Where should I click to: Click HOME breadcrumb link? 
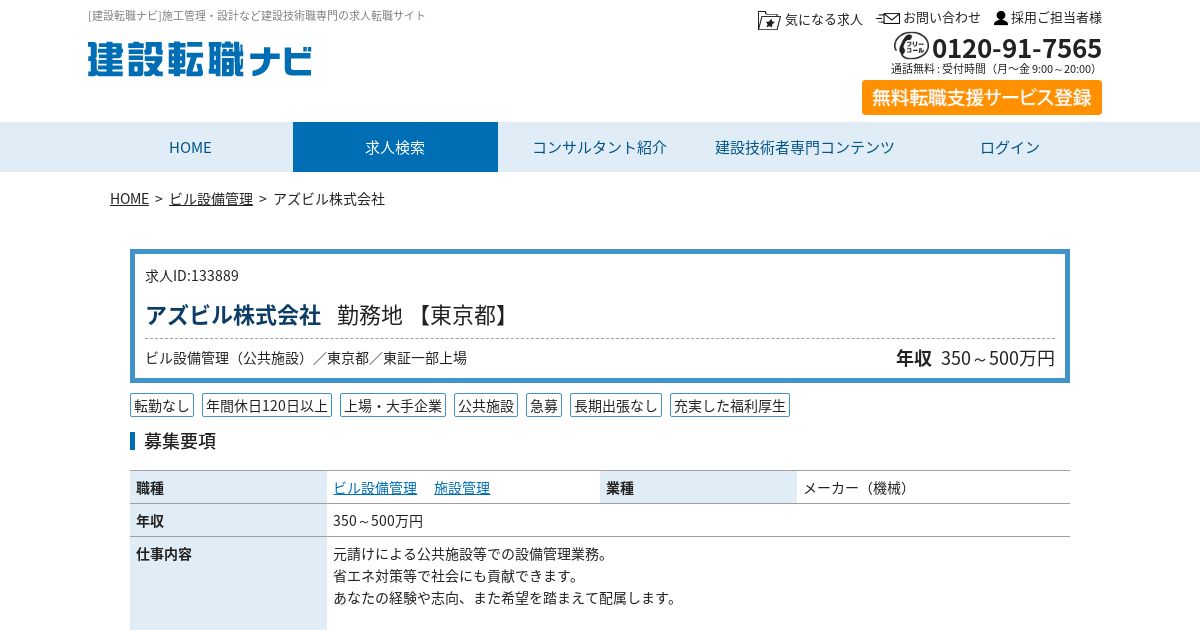tap(129, 199)
